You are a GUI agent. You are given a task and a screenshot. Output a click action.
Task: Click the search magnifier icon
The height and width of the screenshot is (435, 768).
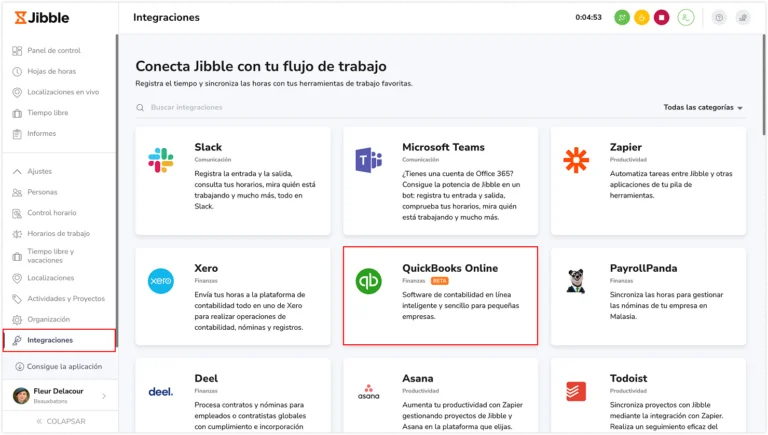click(140, 108)
